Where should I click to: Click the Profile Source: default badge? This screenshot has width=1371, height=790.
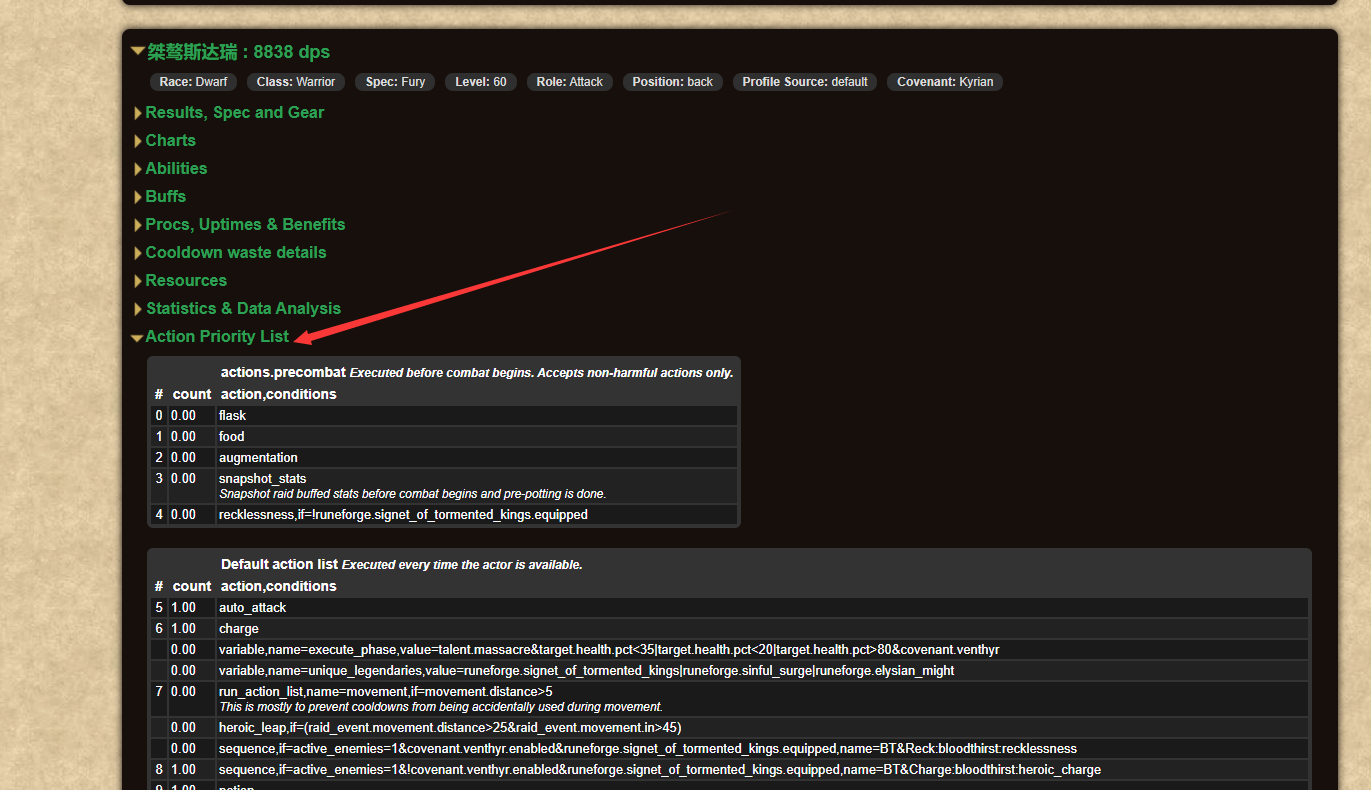click(x=805, y=82)
